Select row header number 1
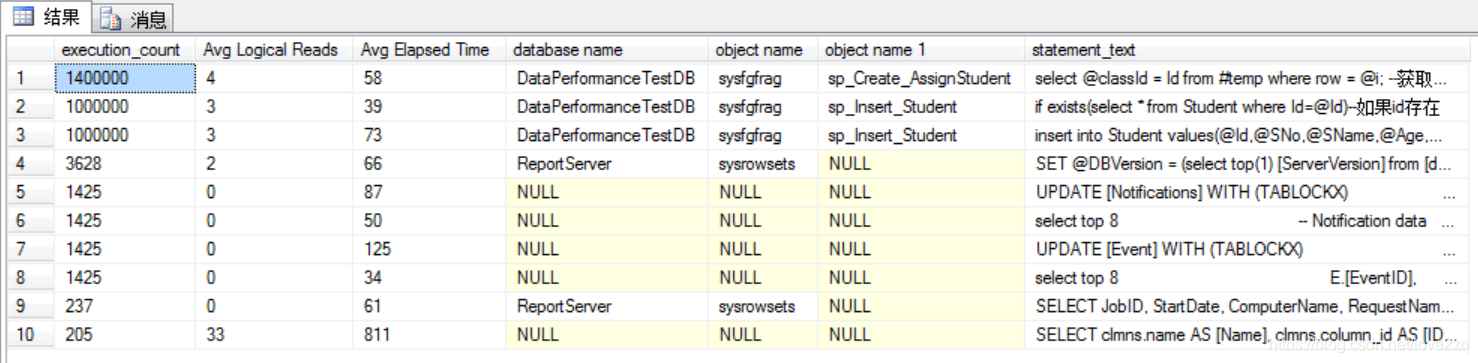1478x363 pixels. pos(31,78)
